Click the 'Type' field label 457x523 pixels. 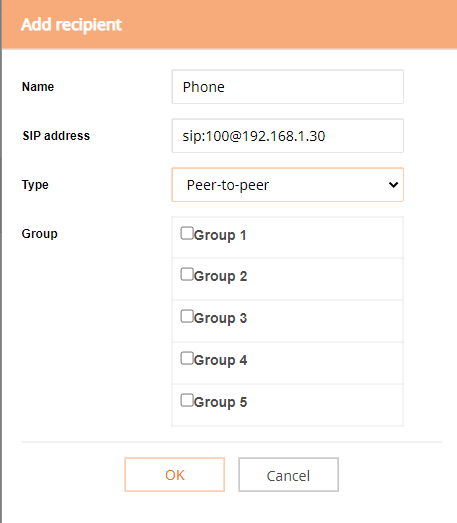[35, 185]
